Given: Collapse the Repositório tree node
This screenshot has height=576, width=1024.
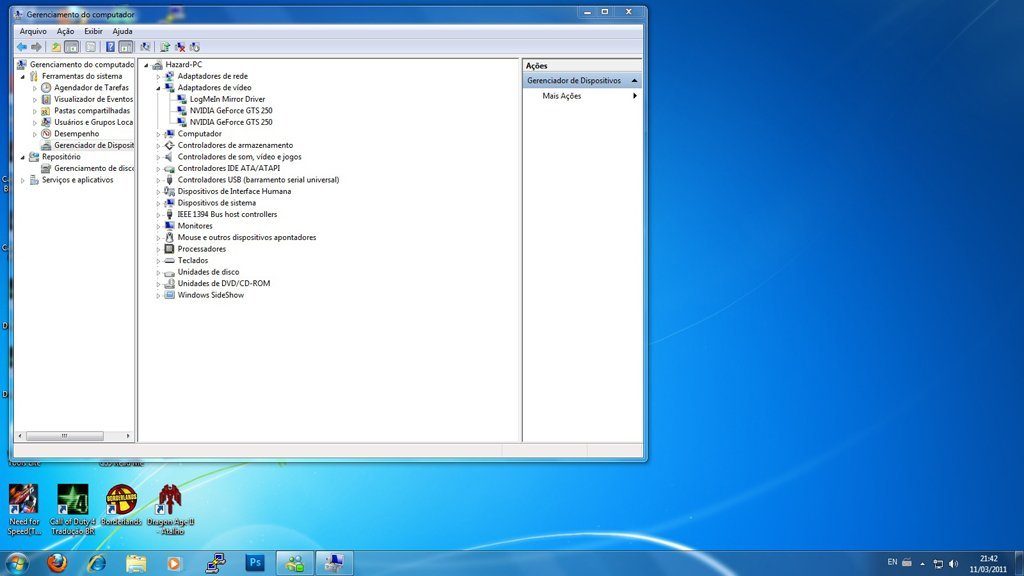Looking at the screenshot, I should 23,157.
